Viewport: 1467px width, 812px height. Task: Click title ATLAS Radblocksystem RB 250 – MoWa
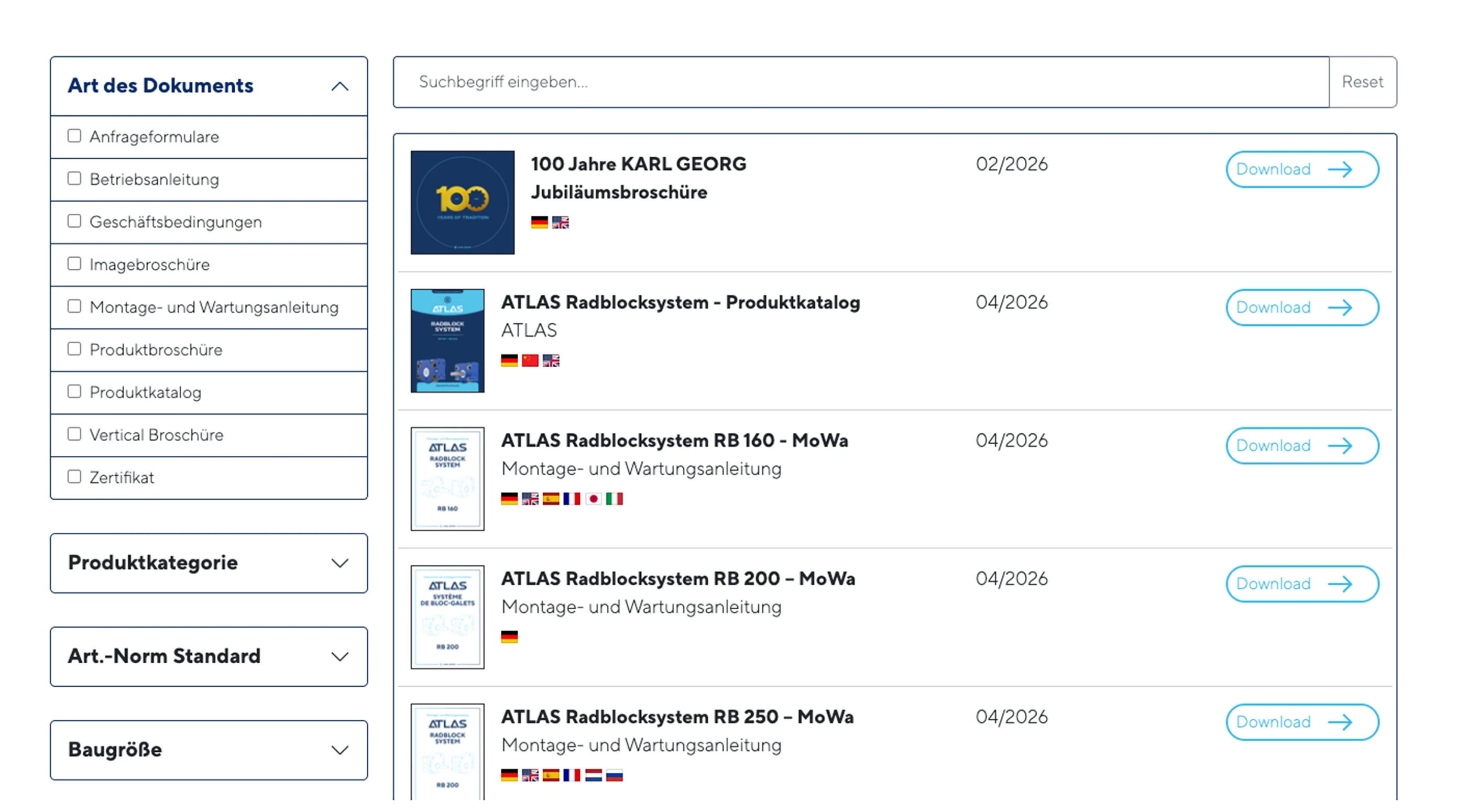pyautogui.click(x=677, y=717)
